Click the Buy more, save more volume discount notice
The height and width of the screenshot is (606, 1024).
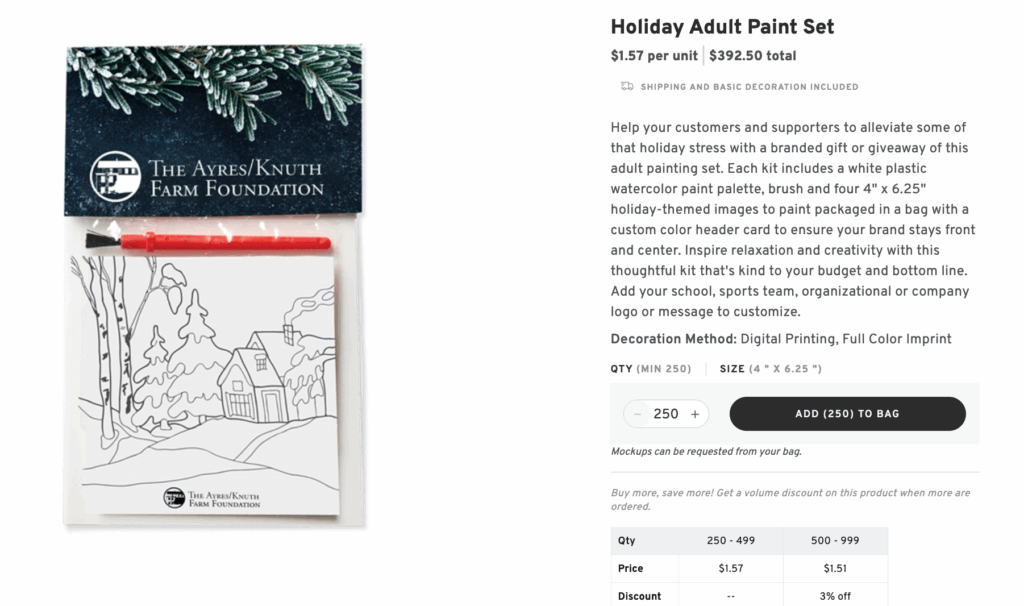coord(790,499)
